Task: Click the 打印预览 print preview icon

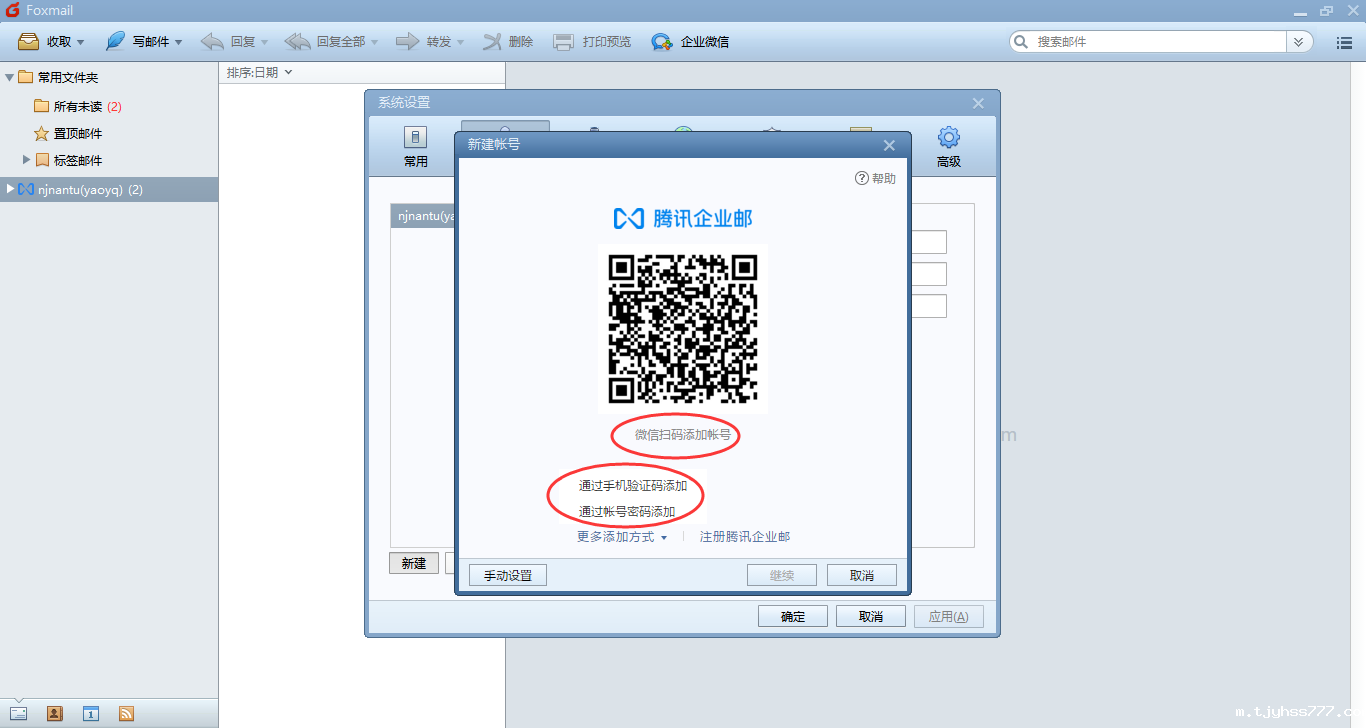Action: click(564, 42)
